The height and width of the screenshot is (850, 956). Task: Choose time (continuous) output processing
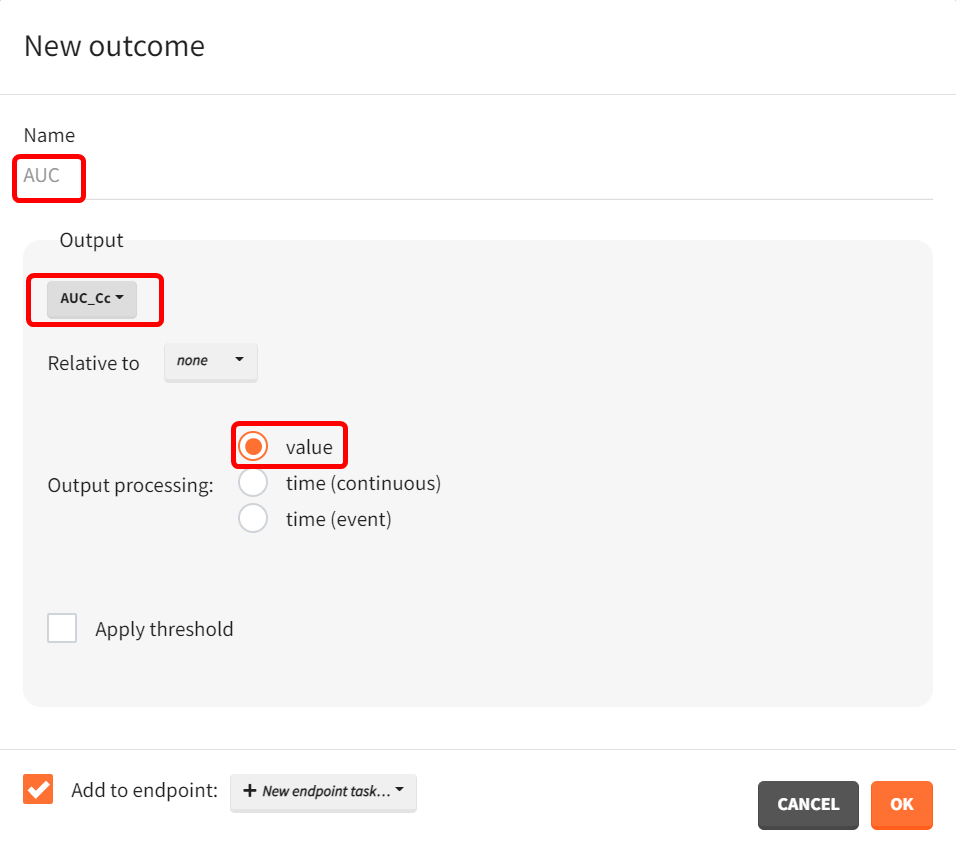pyautogui.click(x=254, y=483)
